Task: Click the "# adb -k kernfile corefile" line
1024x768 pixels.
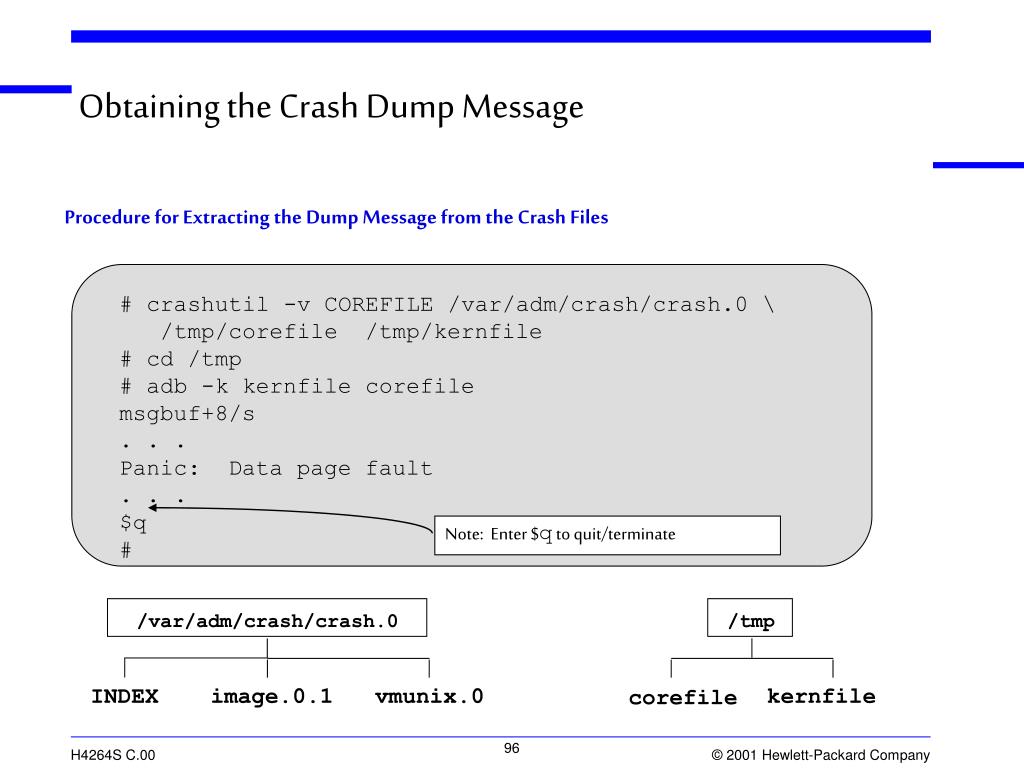Action: tap(297, 387)
